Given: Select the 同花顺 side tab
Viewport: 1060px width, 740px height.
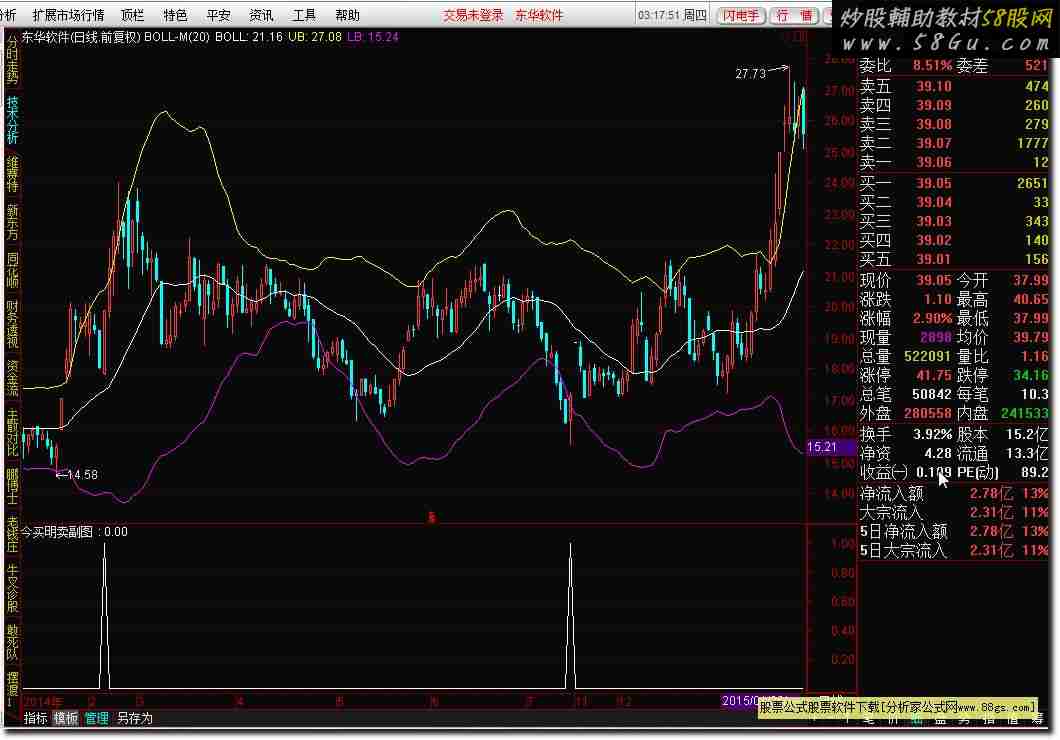Looking at the screenshot, I should tap(12, 269).
